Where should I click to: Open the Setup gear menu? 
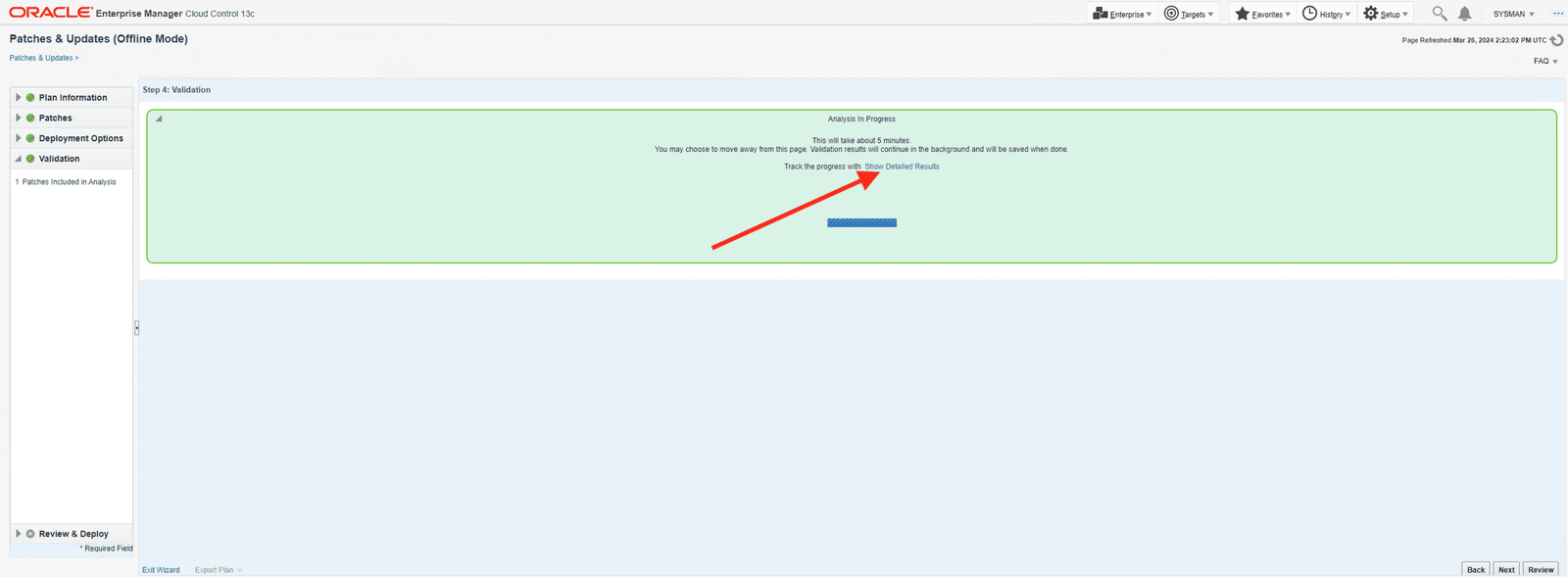(x=1386, y=14)
